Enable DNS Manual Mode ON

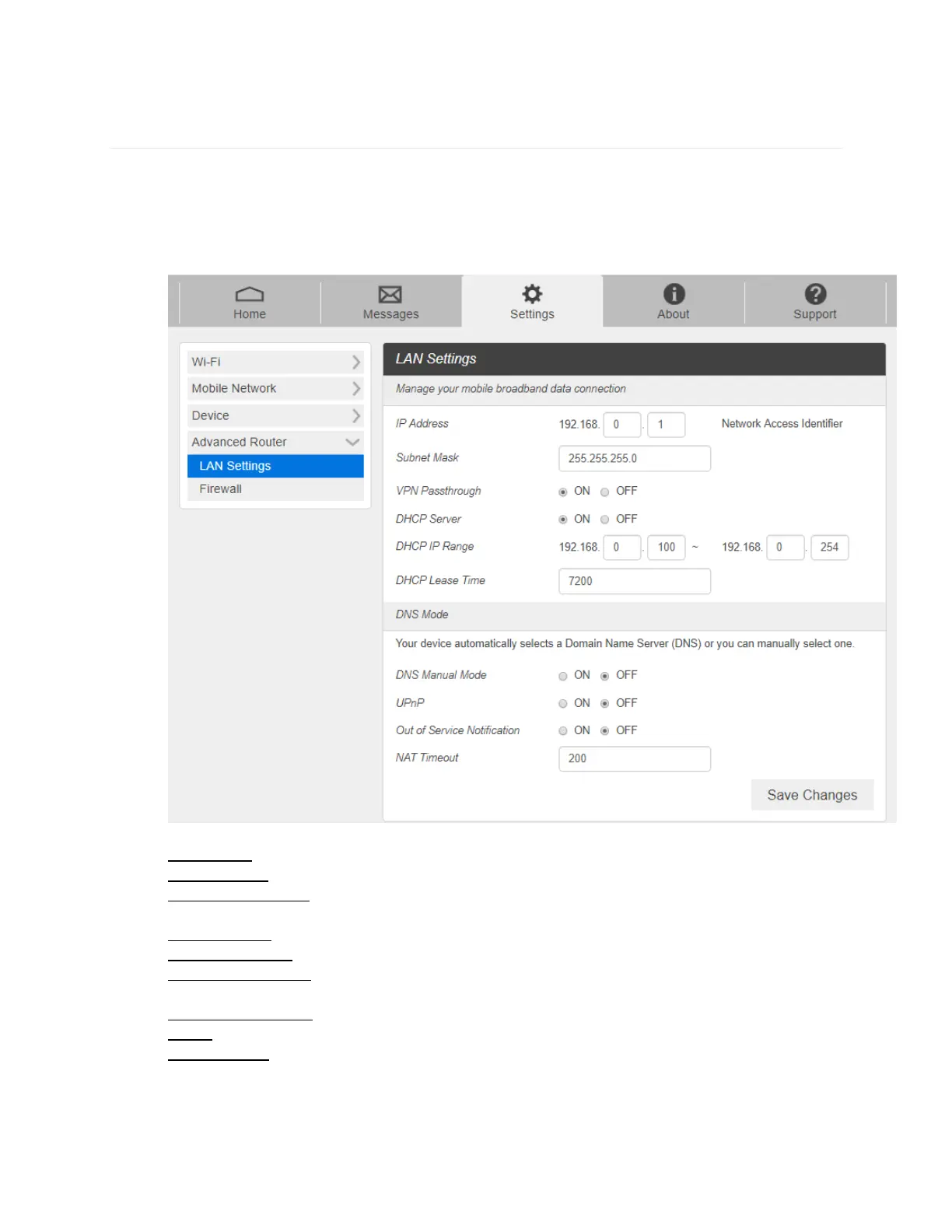[x=563, y=676]
